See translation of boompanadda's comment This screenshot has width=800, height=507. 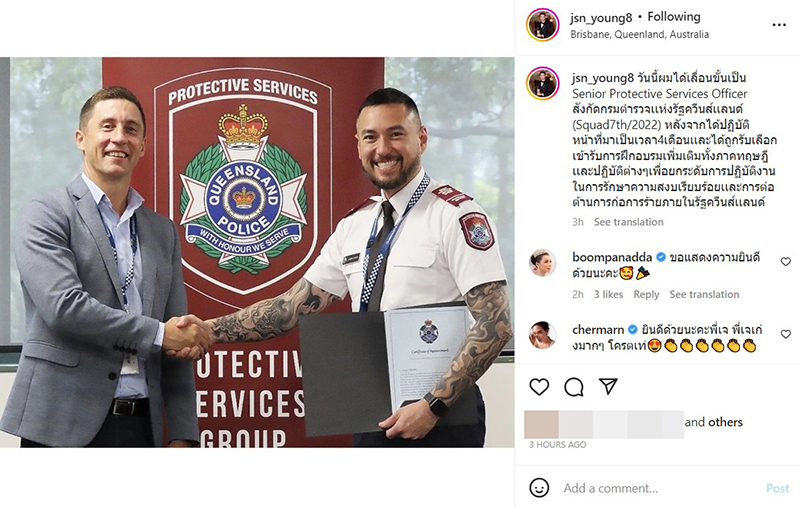coord(704,294)
